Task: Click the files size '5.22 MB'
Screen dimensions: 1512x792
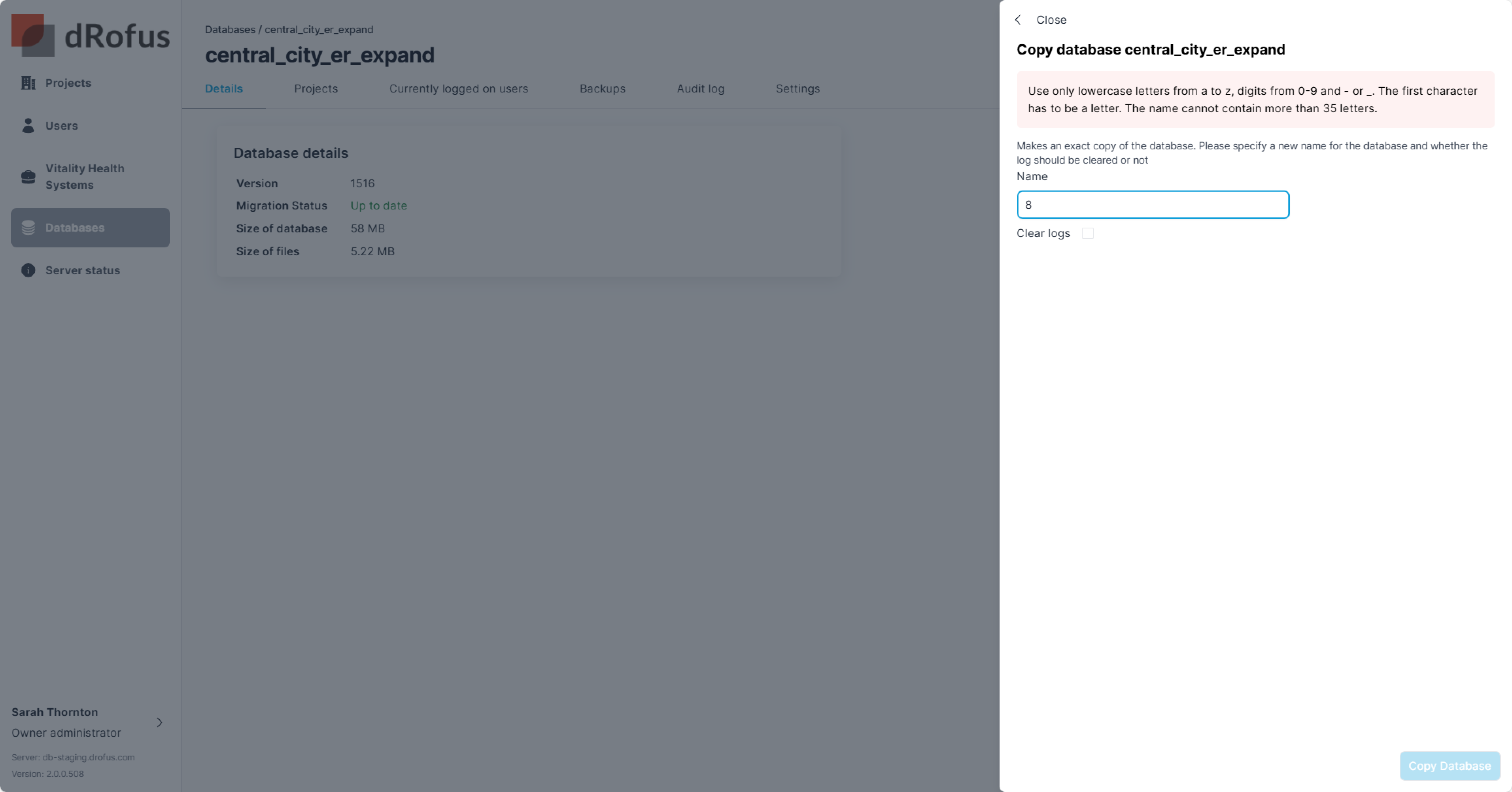Action: pyautogui.click(x=372, y=251)
